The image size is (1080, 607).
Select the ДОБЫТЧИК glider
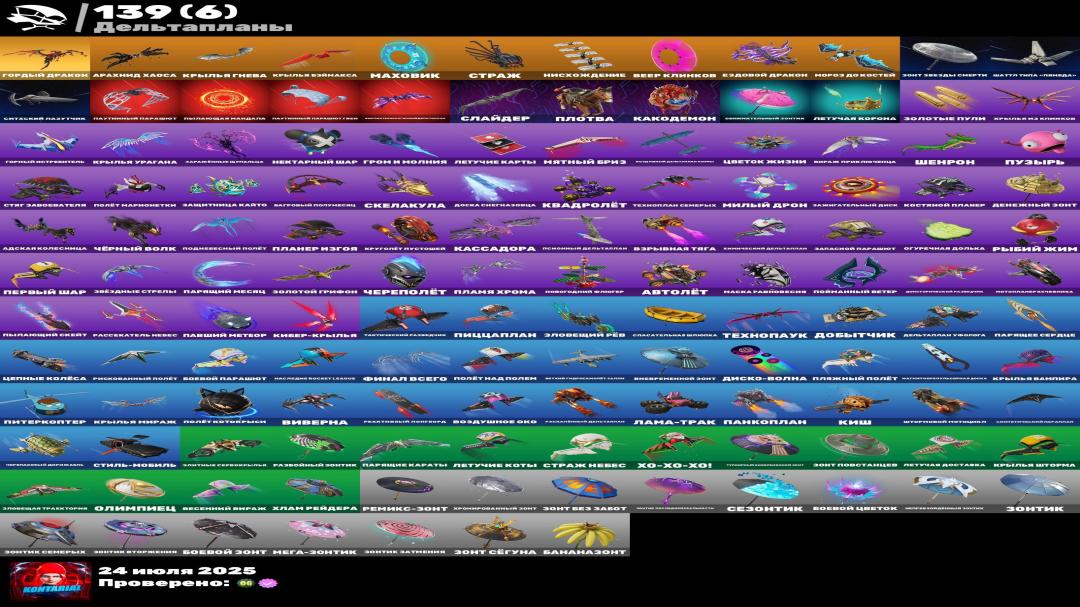(x=855, y=318)
